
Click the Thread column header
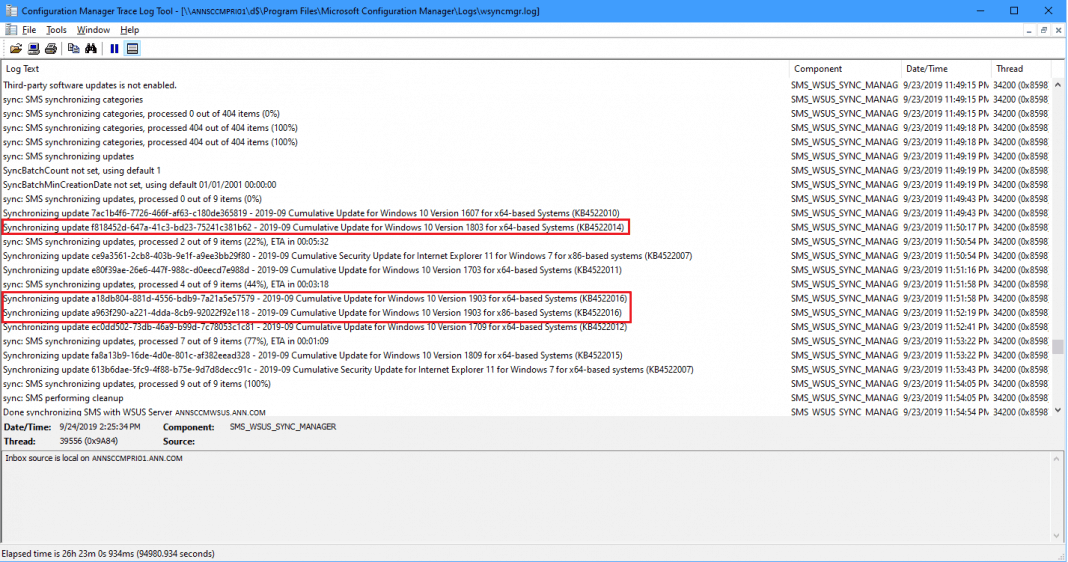coord(1020,69)
